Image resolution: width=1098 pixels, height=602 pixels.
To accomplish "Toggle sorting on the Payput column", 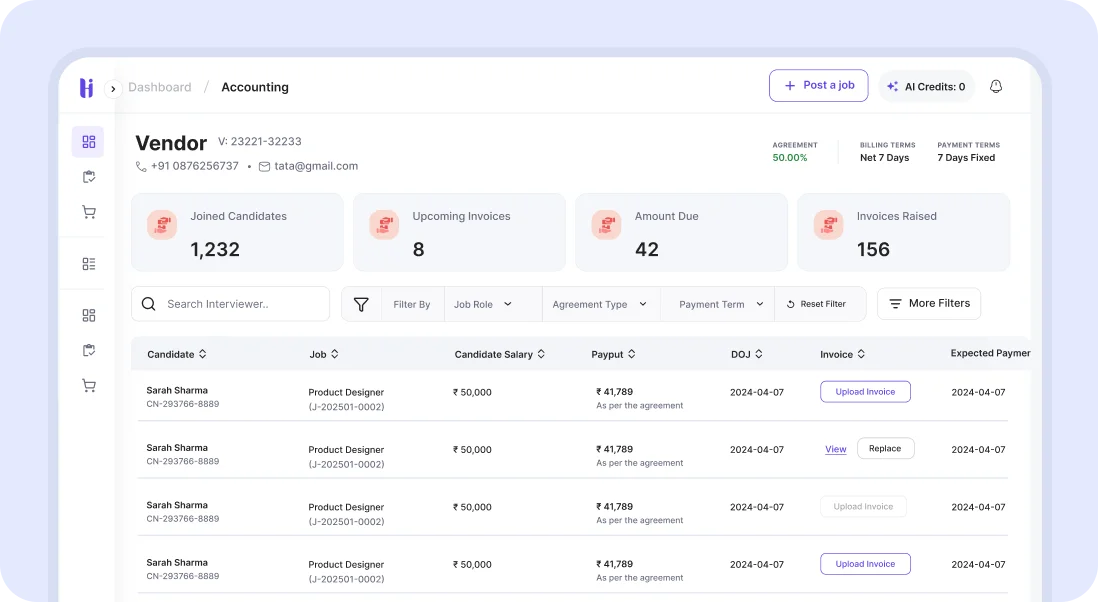I will 613,354.
